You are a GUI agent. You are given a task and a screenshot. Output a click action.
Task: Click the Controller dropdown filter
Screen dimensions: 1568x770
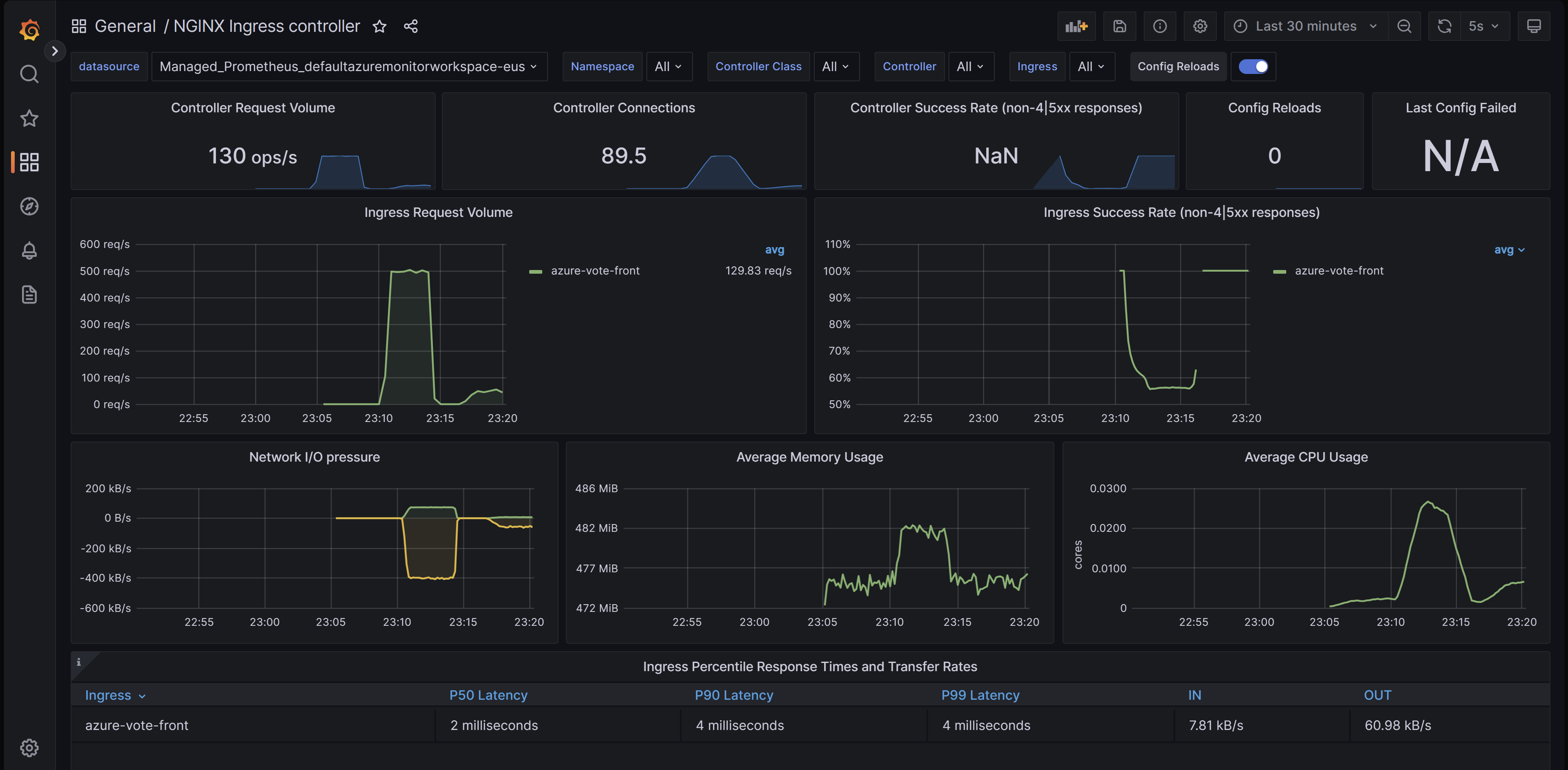970,66
